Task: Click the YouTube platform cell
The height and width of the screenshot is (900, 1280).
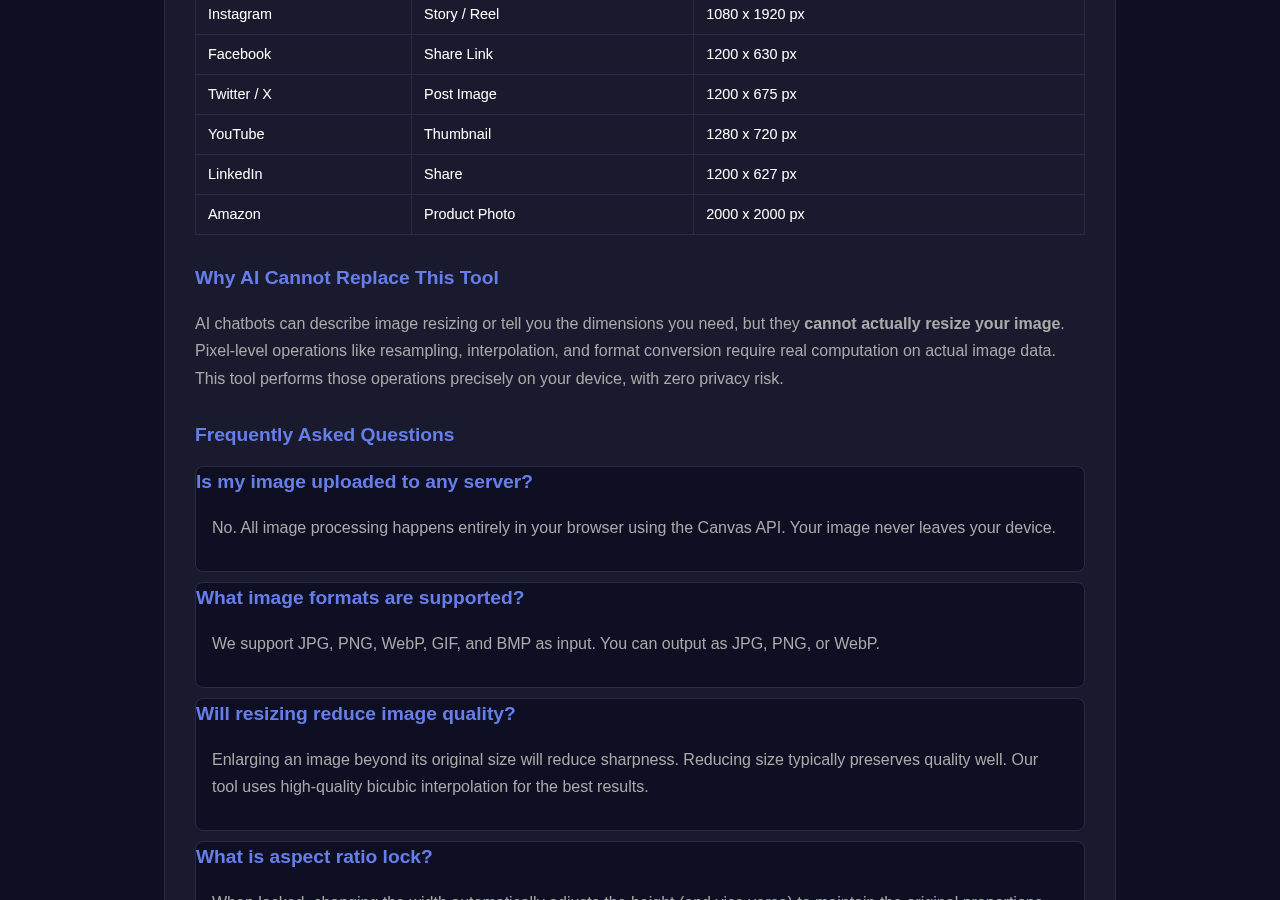Action: (x=304, y=135)
